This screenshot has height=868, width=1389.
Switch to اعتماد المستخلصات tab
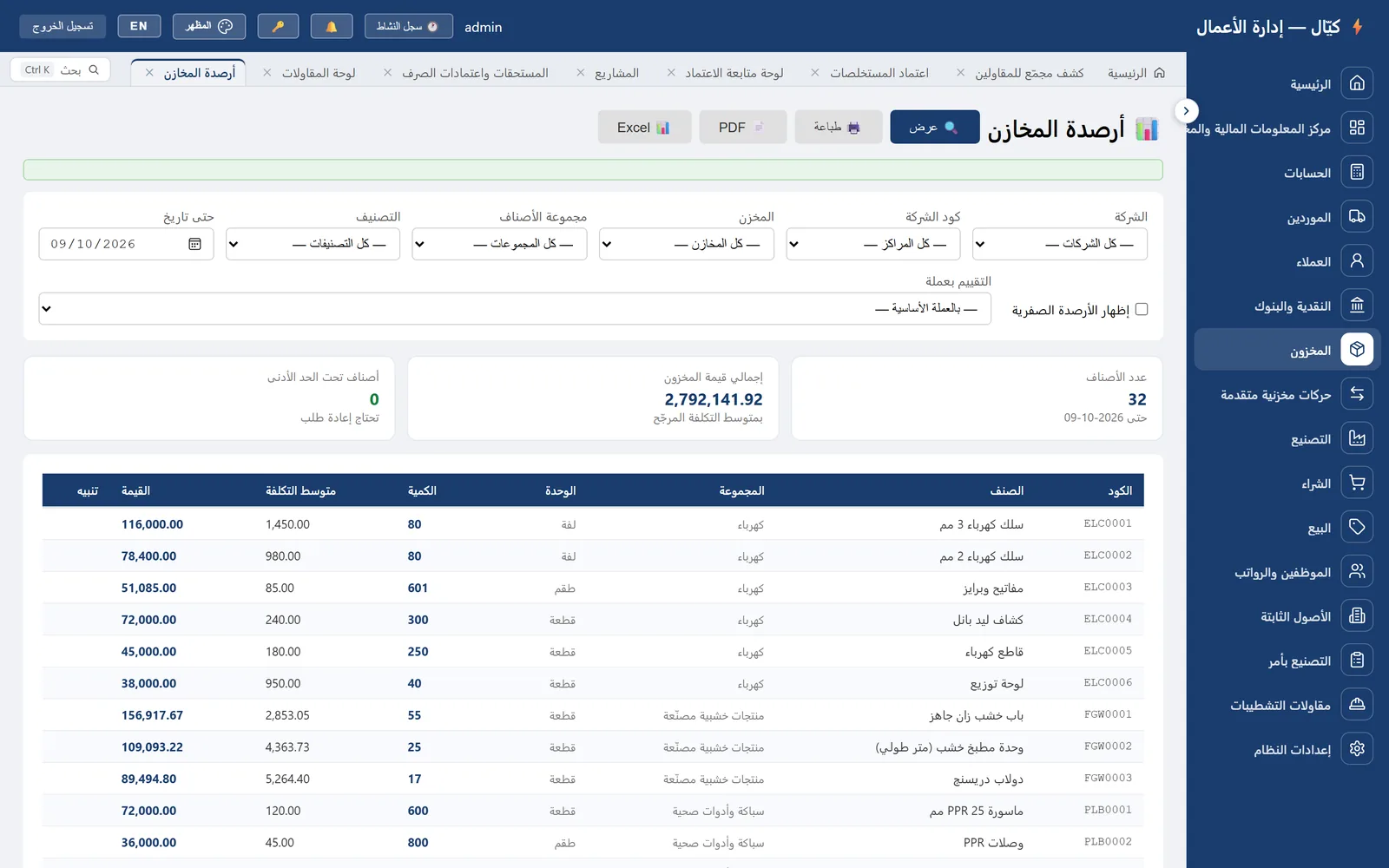tap(879, 73)
